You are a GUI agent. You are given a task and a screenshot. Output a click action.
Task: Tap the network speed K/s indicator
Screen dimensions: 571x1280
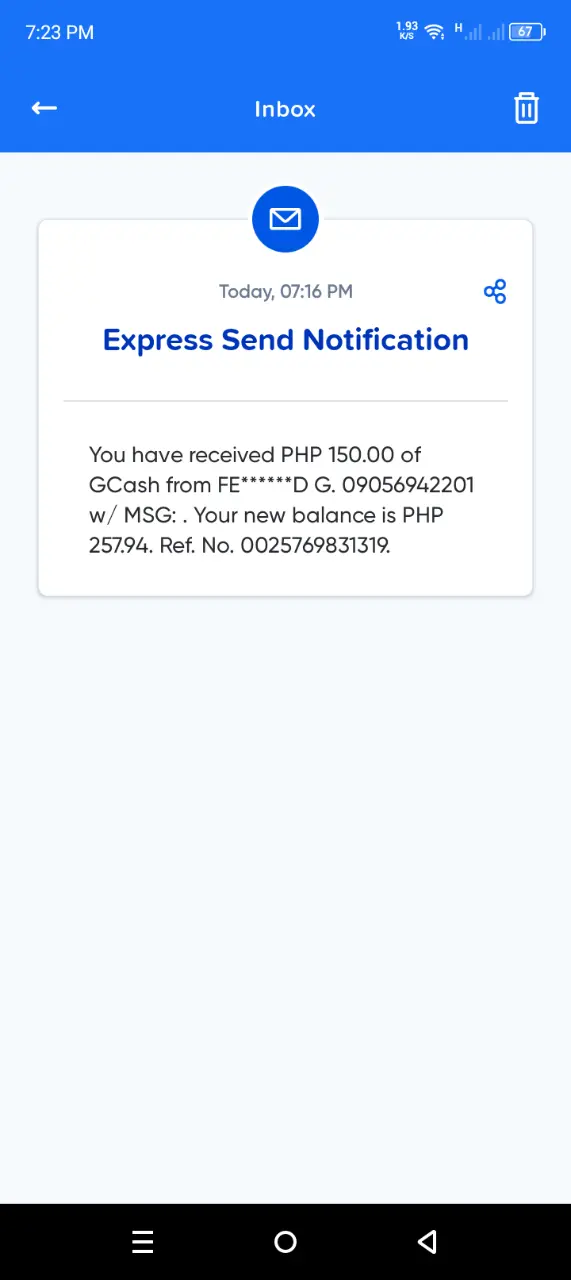click(407, 31)
